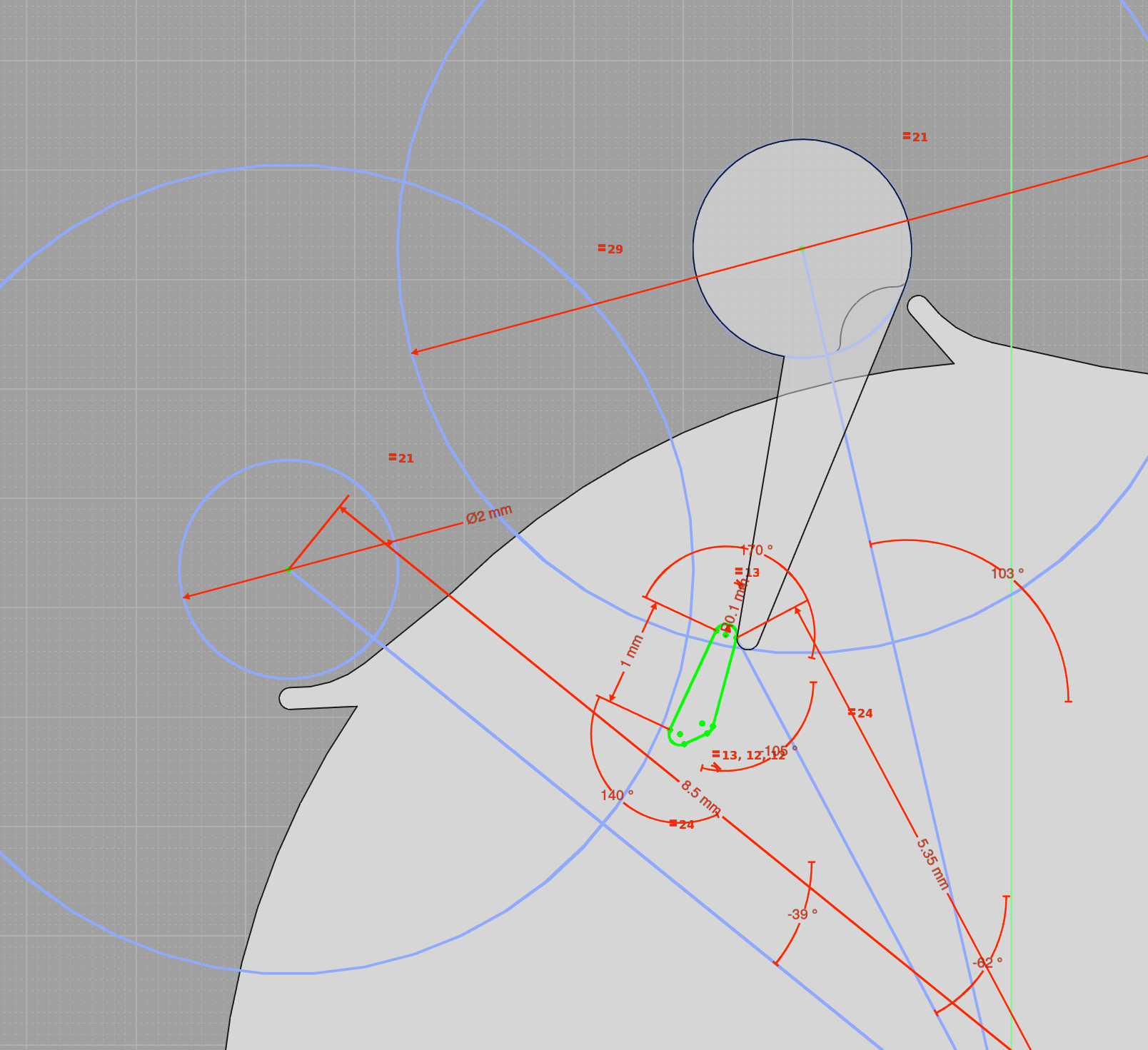The height and width of the screenshot is (1050, 1148).
Task: Select the -39° angle constraint label
Action: 802,914
